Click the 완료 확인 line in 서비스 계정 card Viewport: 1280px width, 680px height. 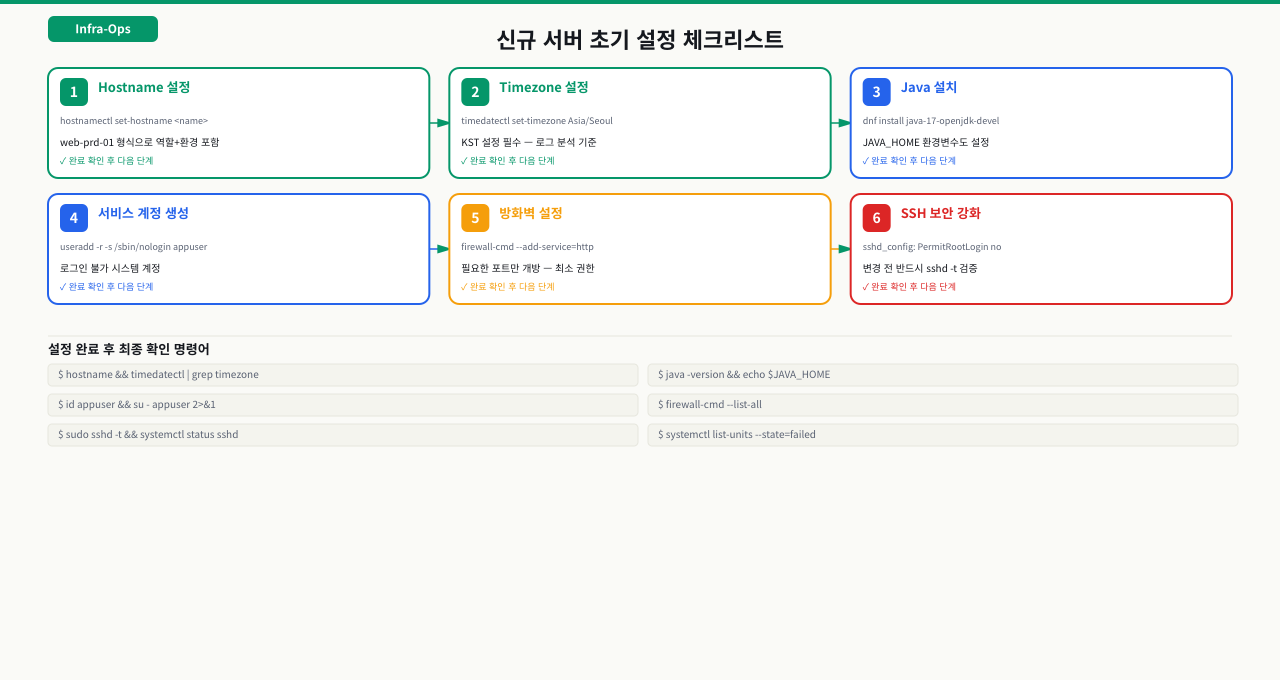[x=107, y=287]
